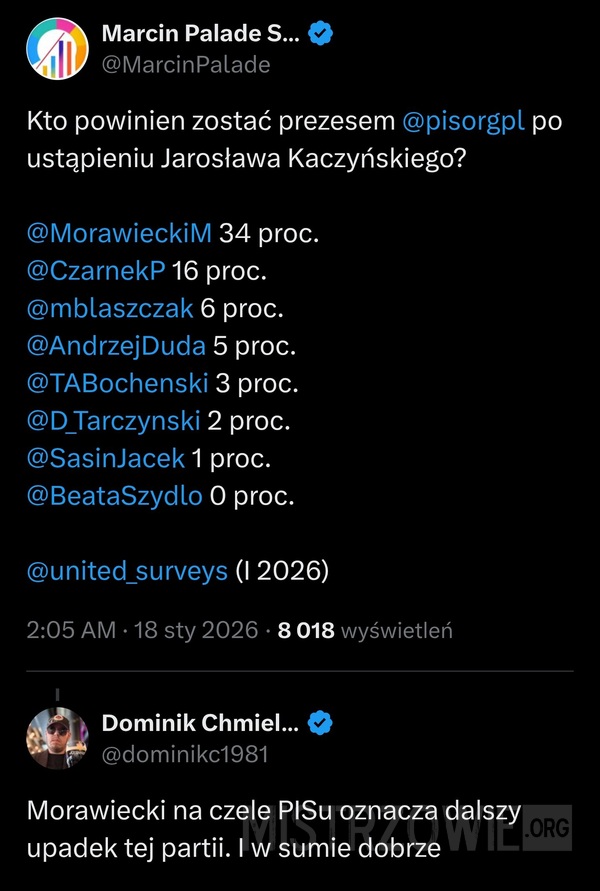The image size is (600, 891).
Task: Click the verified badge next to Marcin Palade
Action: coord(320,35)
